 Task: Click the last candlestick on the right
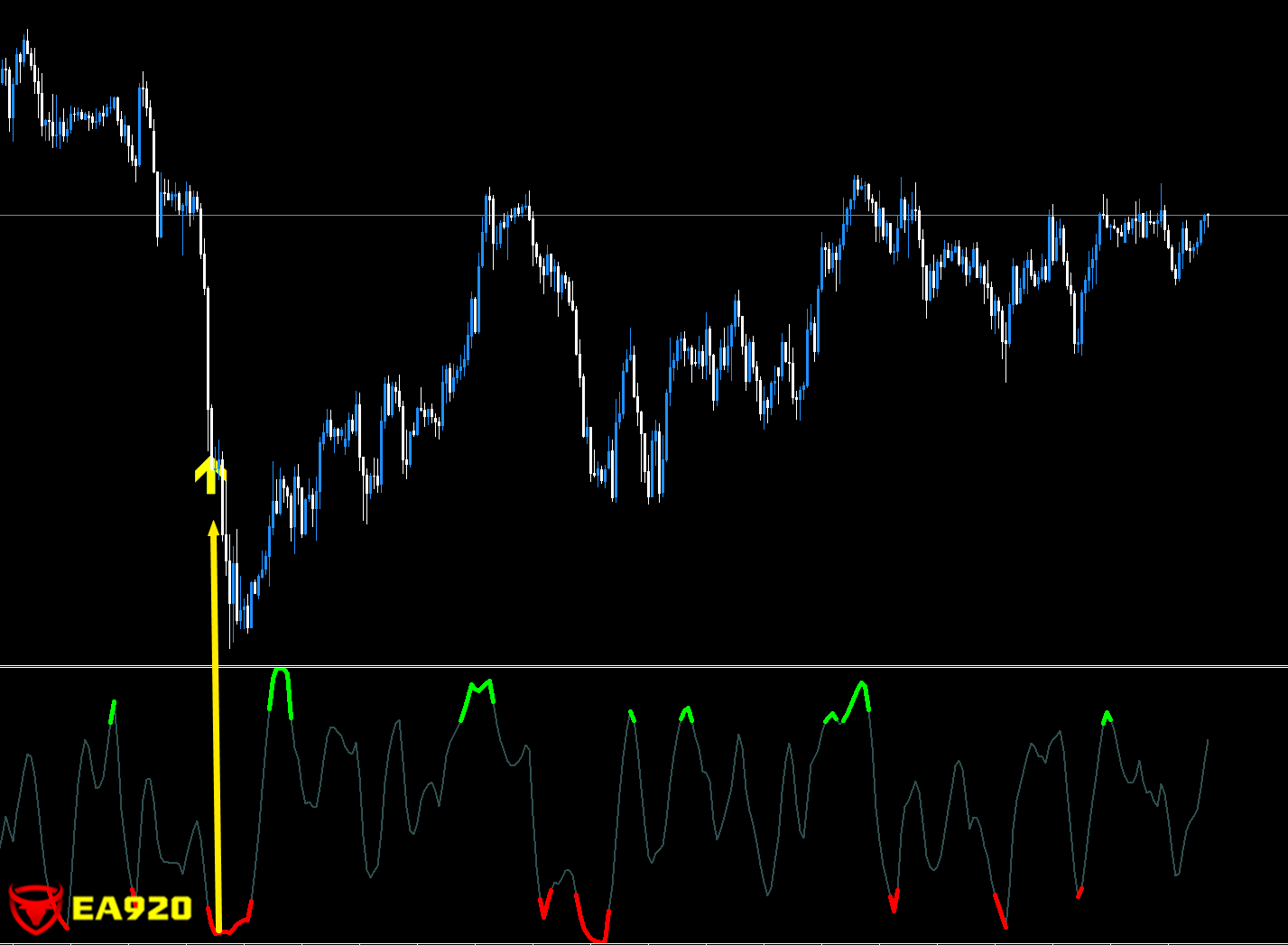point(1207,219)
